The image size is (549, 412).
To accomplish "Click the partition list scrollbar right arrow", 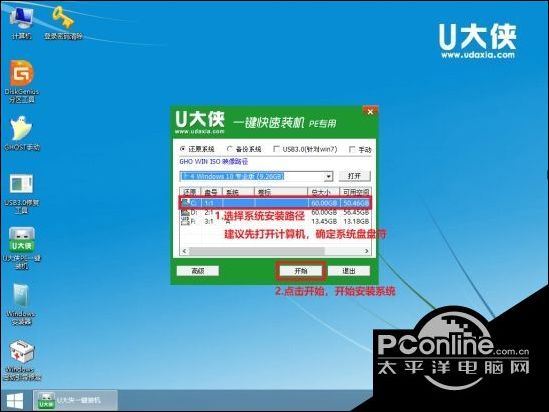I will pos(366,251).
